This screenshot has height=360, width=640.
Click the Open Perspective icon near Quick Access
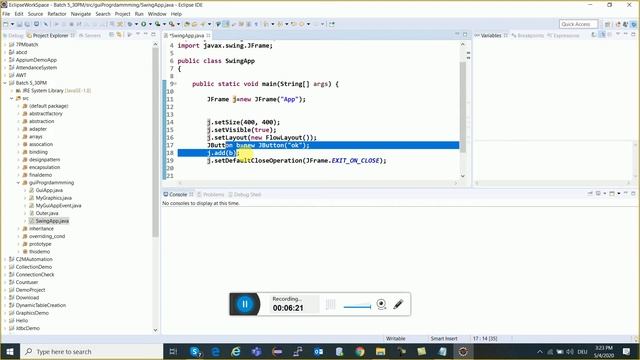(607, 24)
